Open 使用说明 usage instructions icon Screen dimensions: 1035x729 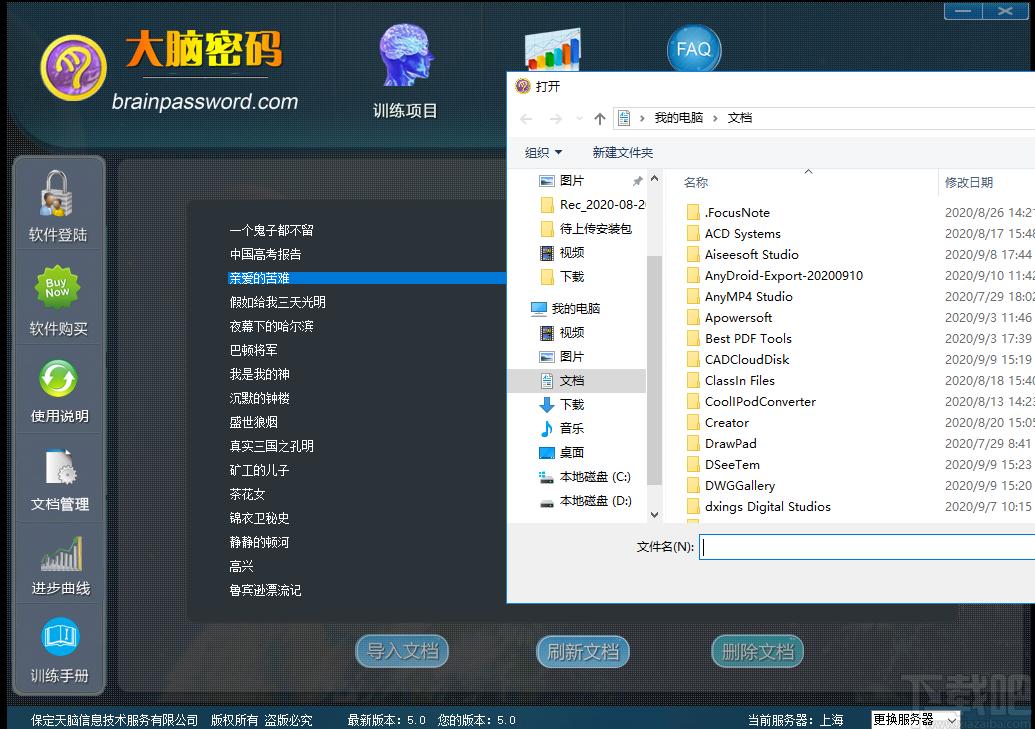click(x=58, y=379)
